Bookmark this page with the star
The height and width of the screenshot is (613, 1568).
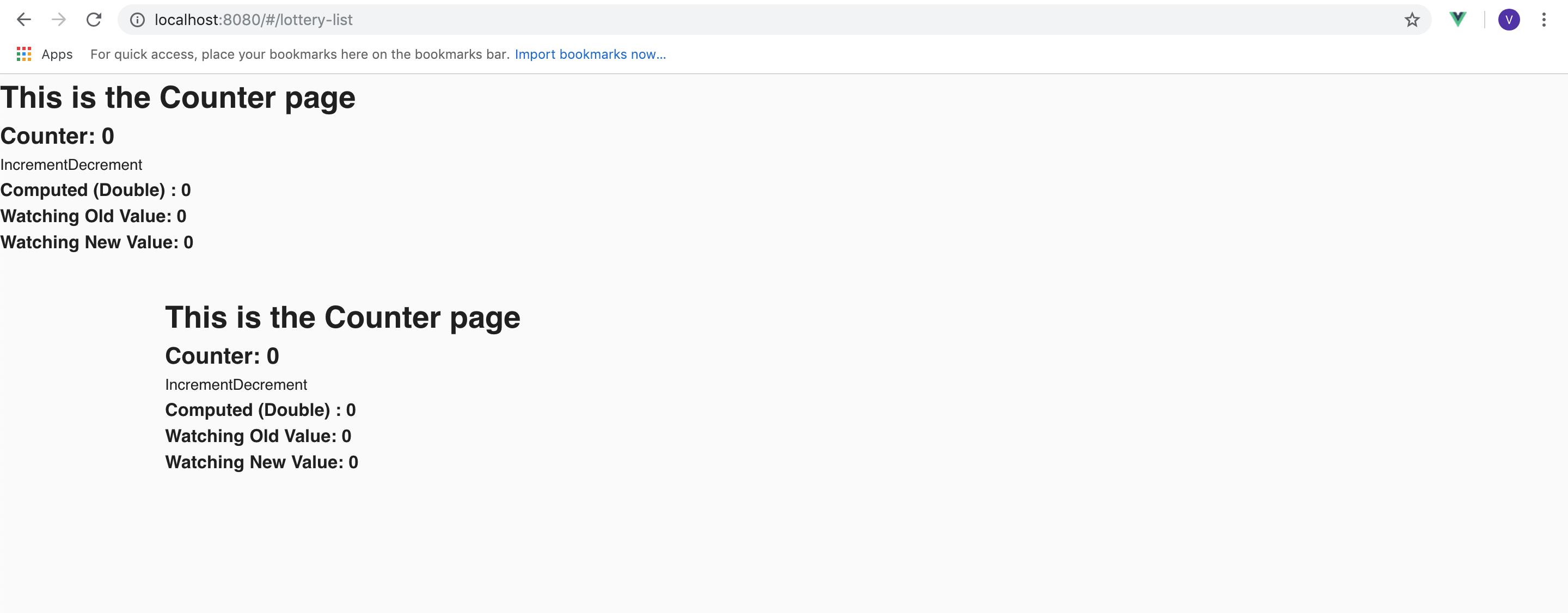(x=1412, y=20)
